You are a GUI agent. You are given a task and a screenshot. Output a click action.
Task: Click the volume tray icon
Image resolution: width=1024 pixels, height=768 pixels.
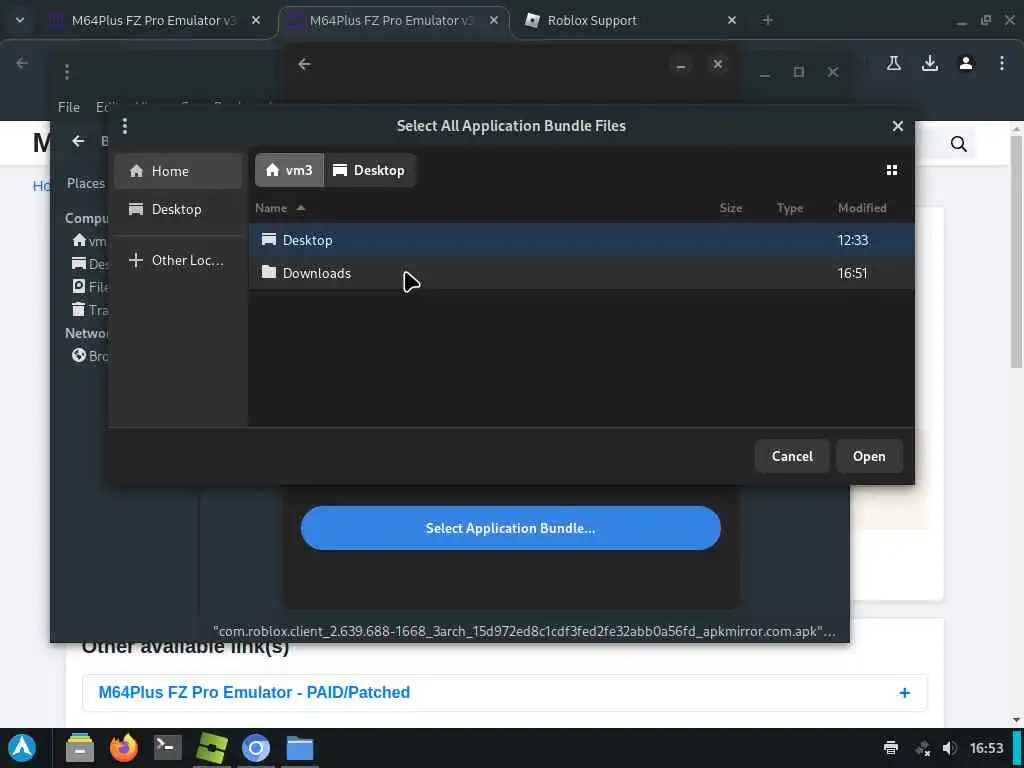(x=950, y=748)
